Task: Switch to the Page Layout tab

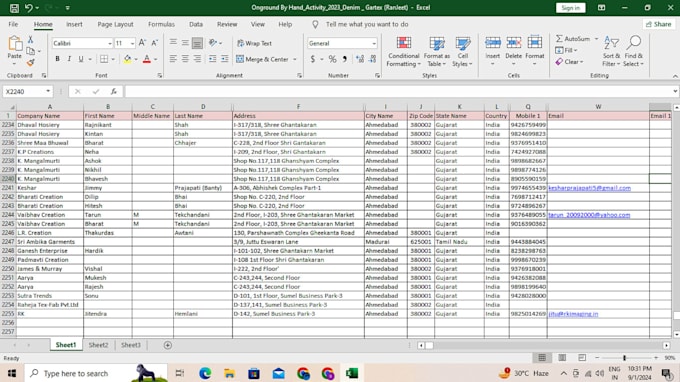Action: pos(115,24)
